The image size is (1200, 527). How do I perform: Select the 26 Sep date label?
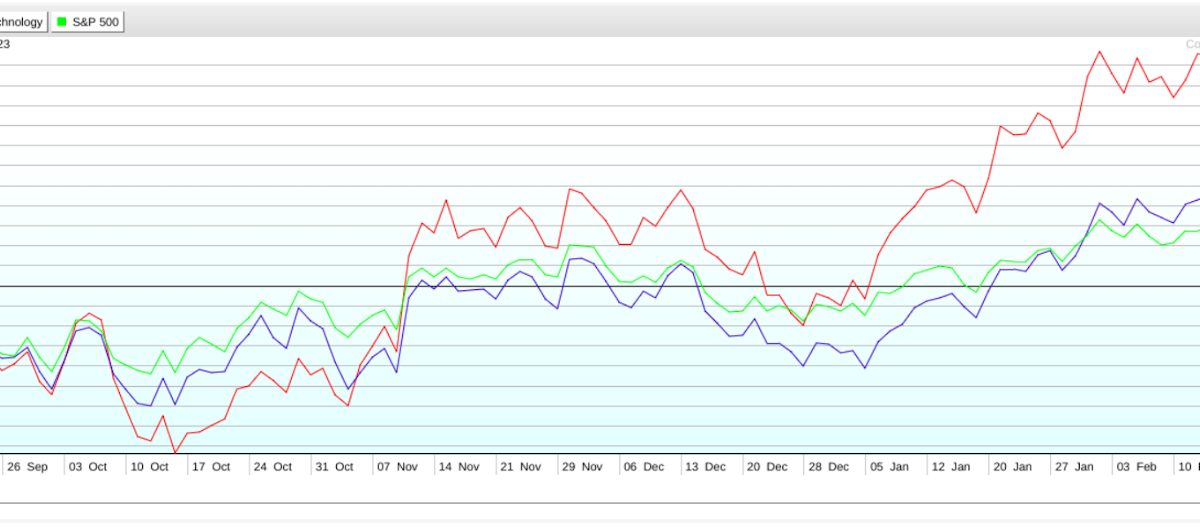pos(28,467)
